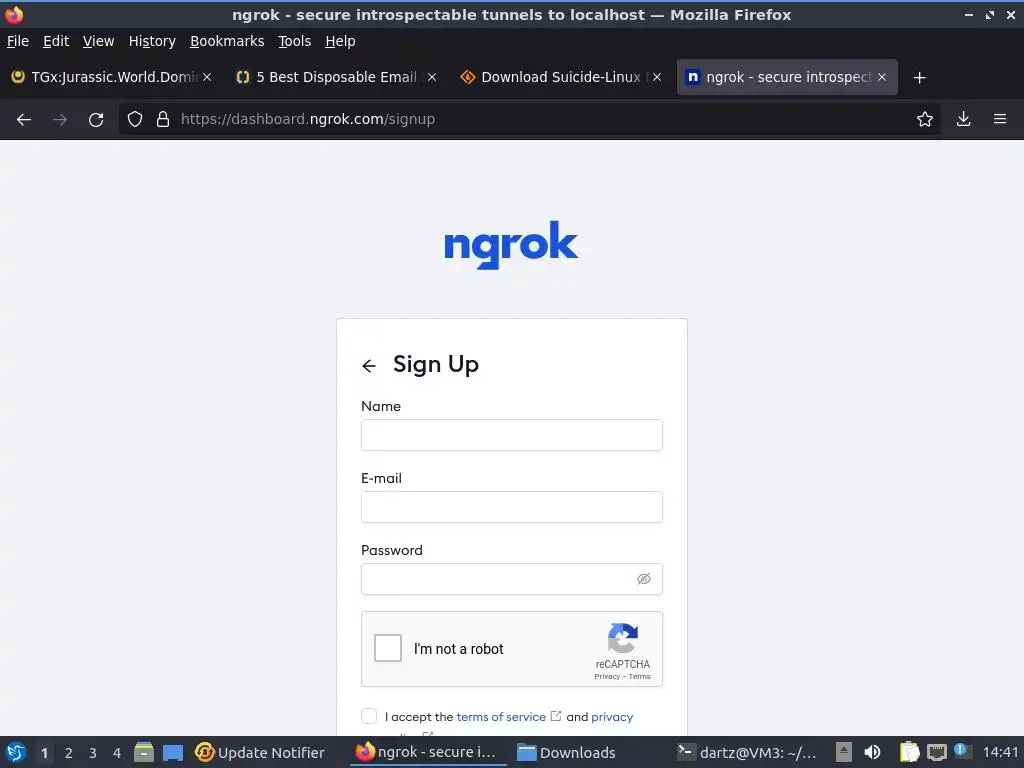The width and height of the screenshot is (1024, 768).
Task: Close the 5 Best Disposable Email tab
Action: (x=432, y=77)
